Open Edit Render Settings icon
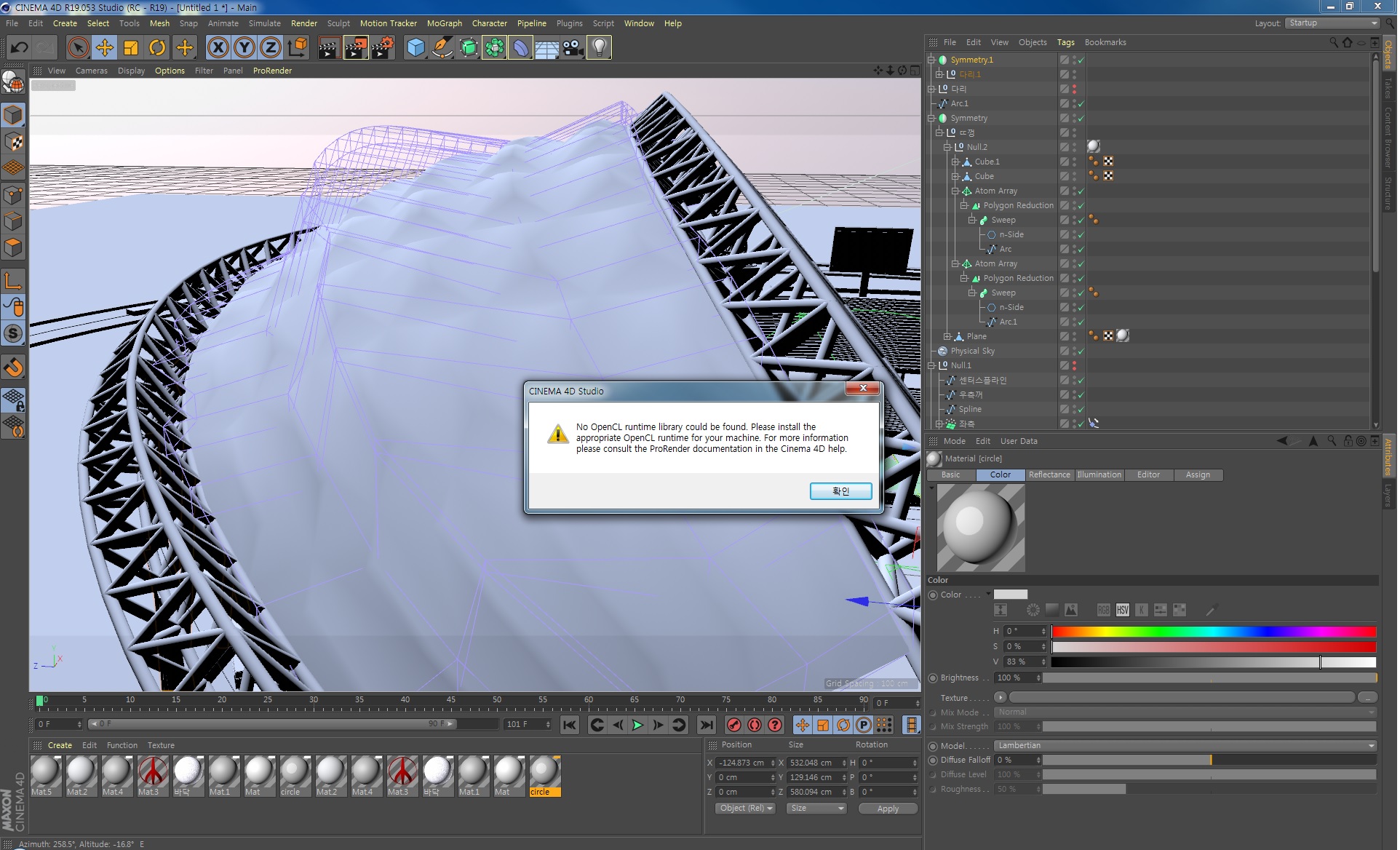Viewport: 1400px width, 850px height. pyautogui.click(x=383, y=48)
